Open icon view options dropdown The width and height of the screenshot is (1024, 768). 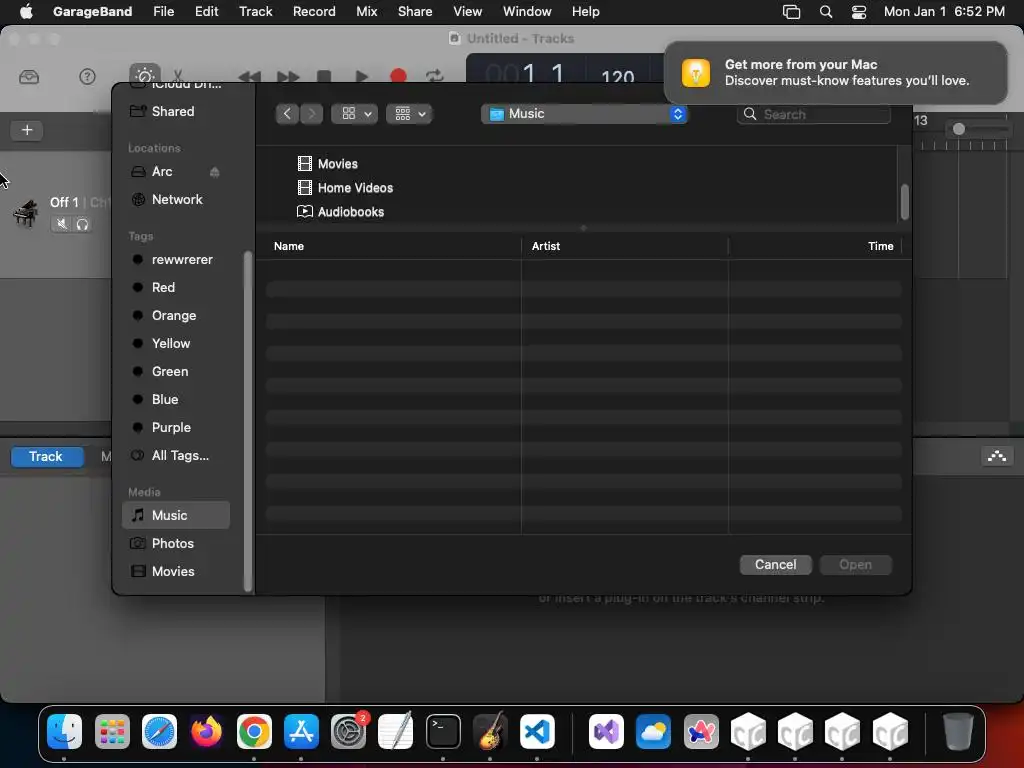coord(355,114)
